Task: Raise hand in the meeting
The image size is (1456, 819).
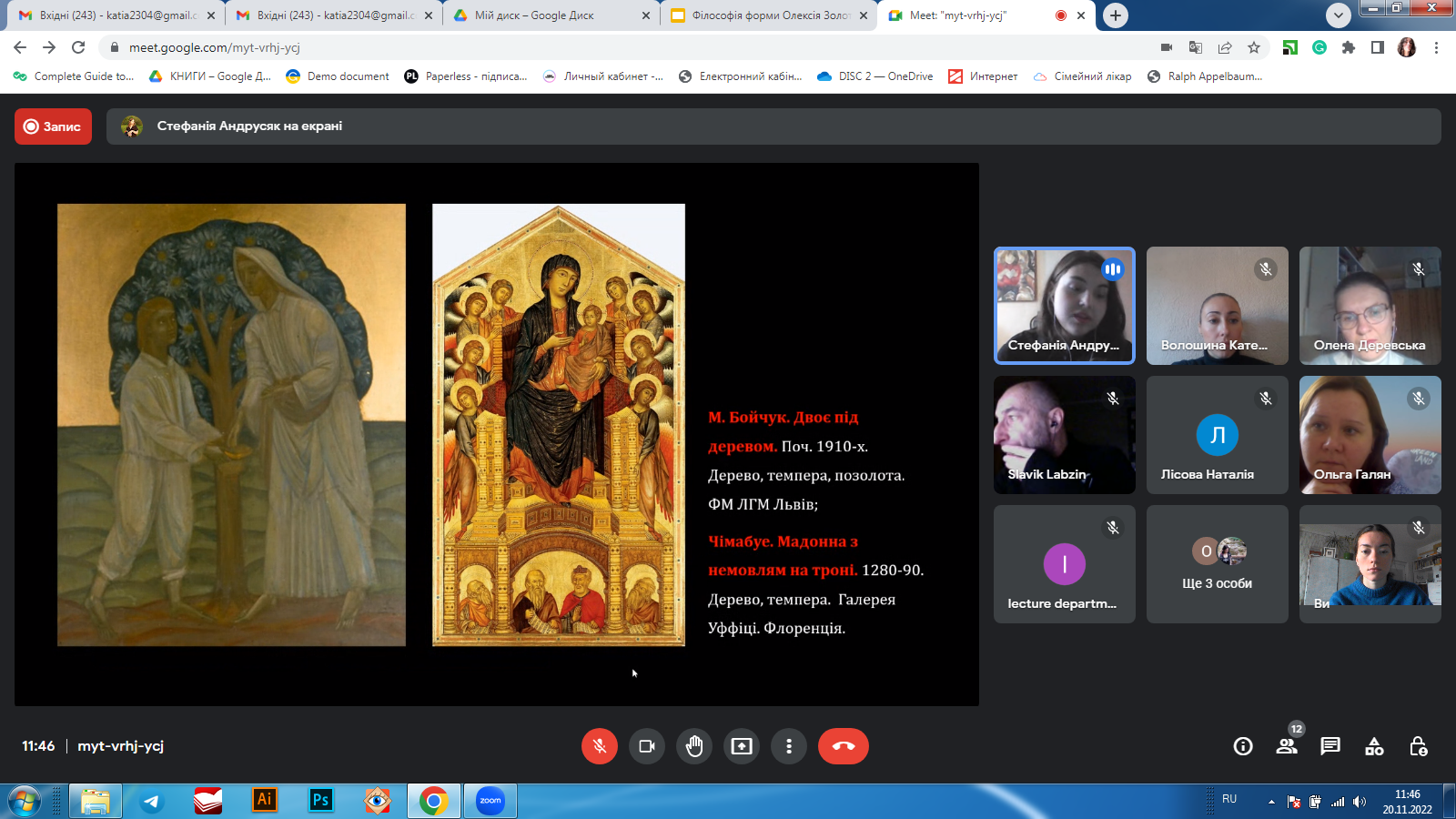Action: point(694,746)
